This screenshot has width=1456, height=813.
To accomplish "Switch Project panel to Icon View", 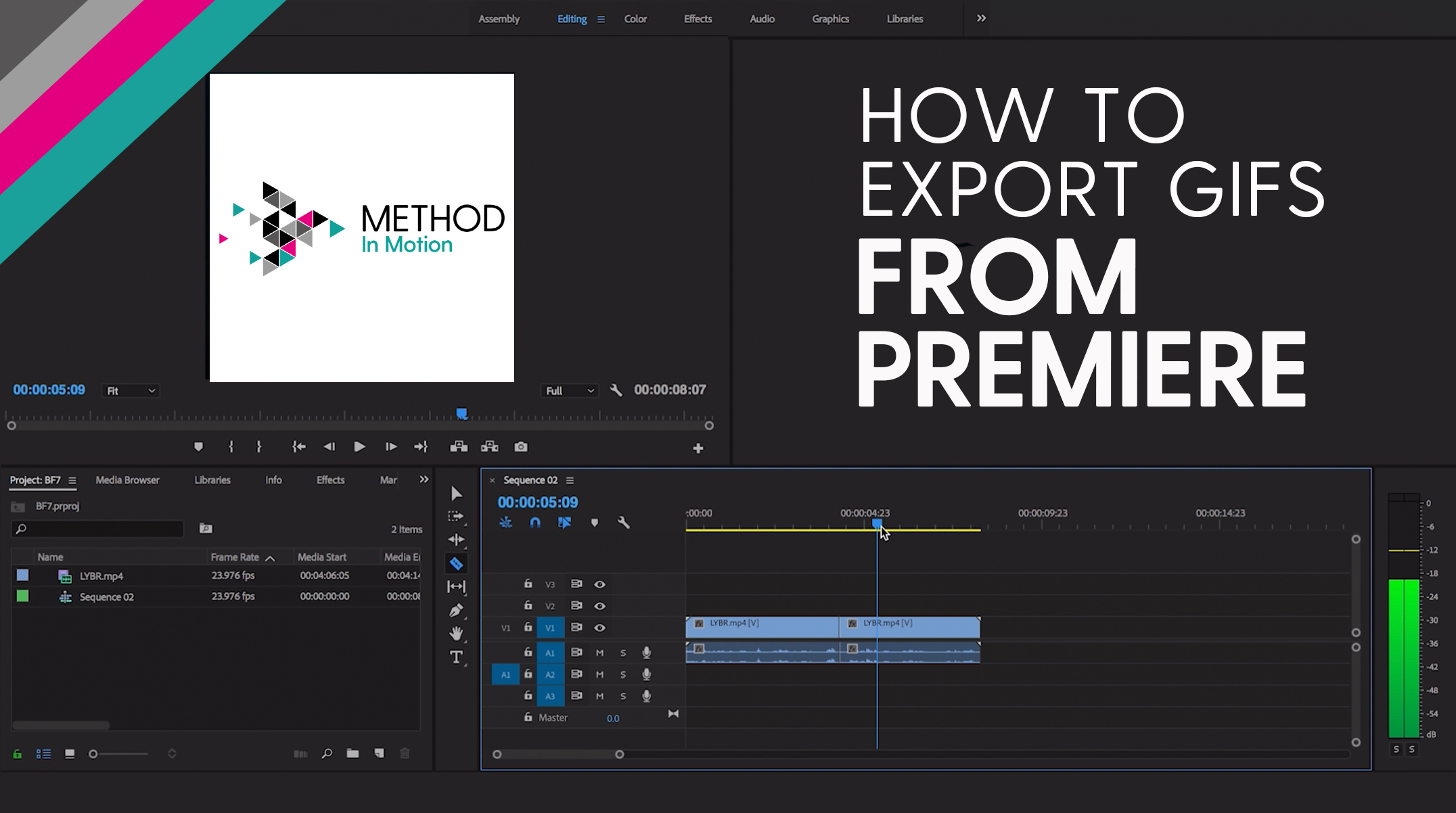I will pos(70,753).
